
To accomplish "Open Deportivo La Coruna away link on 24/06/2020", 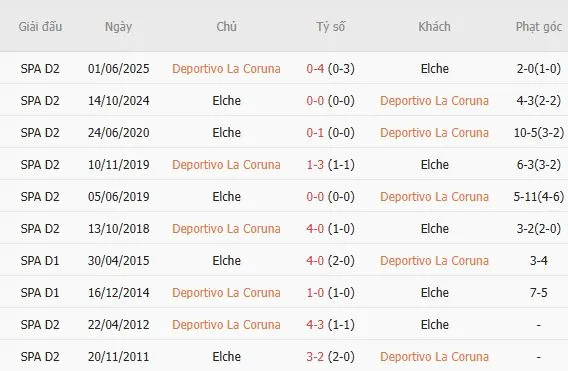I will click(x=434, y=133).
